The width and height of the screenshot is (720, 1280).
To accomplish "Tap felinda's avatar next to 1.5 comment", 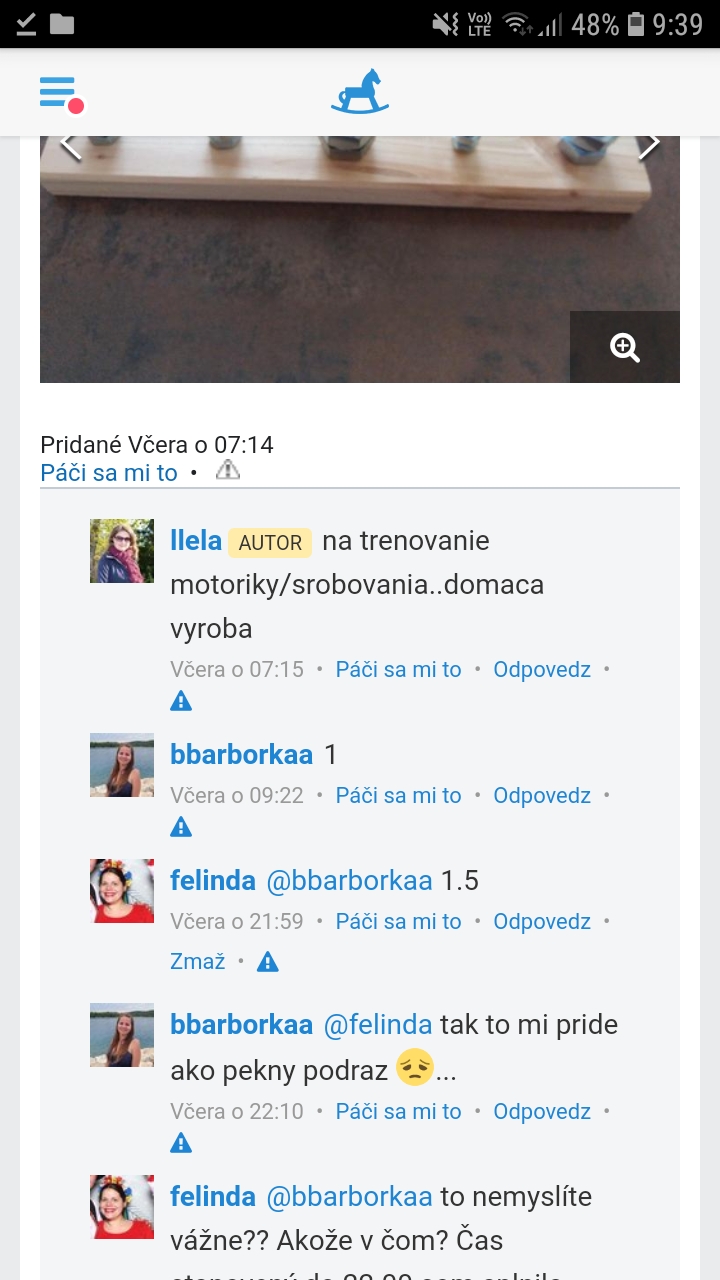I will tap(122, 891).
